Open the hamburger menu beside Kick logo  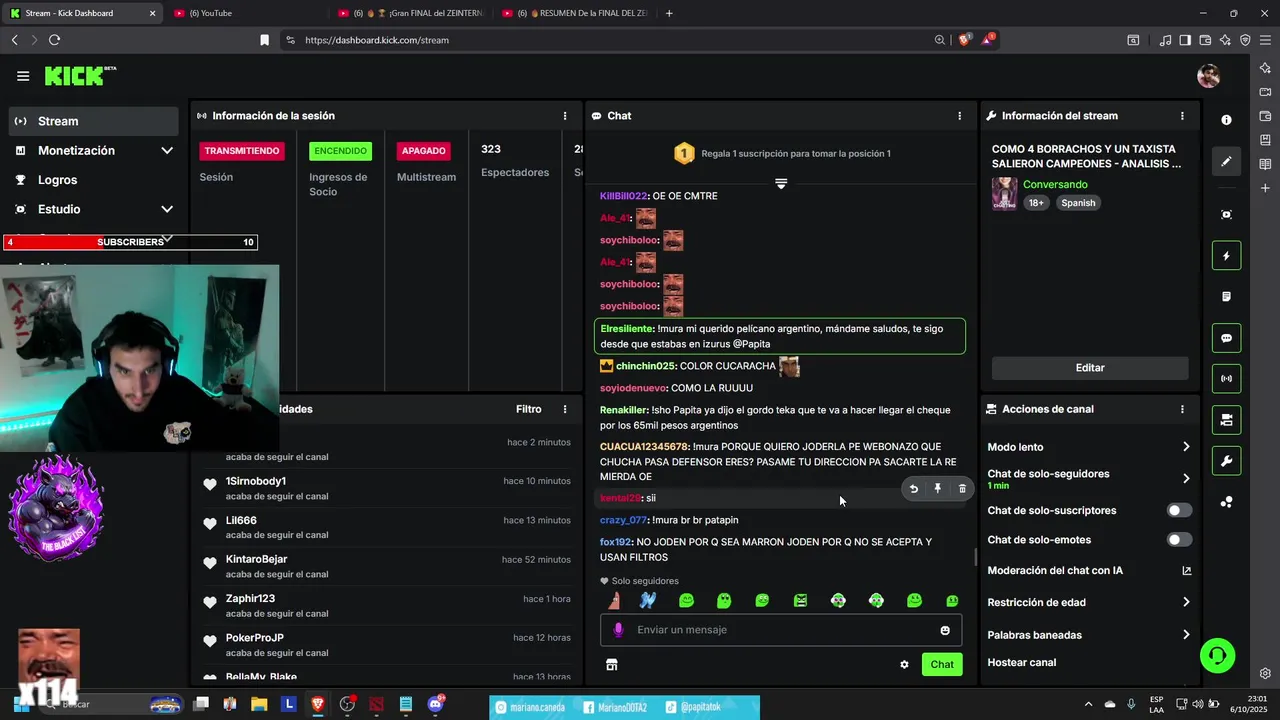[x=23, y=76]
